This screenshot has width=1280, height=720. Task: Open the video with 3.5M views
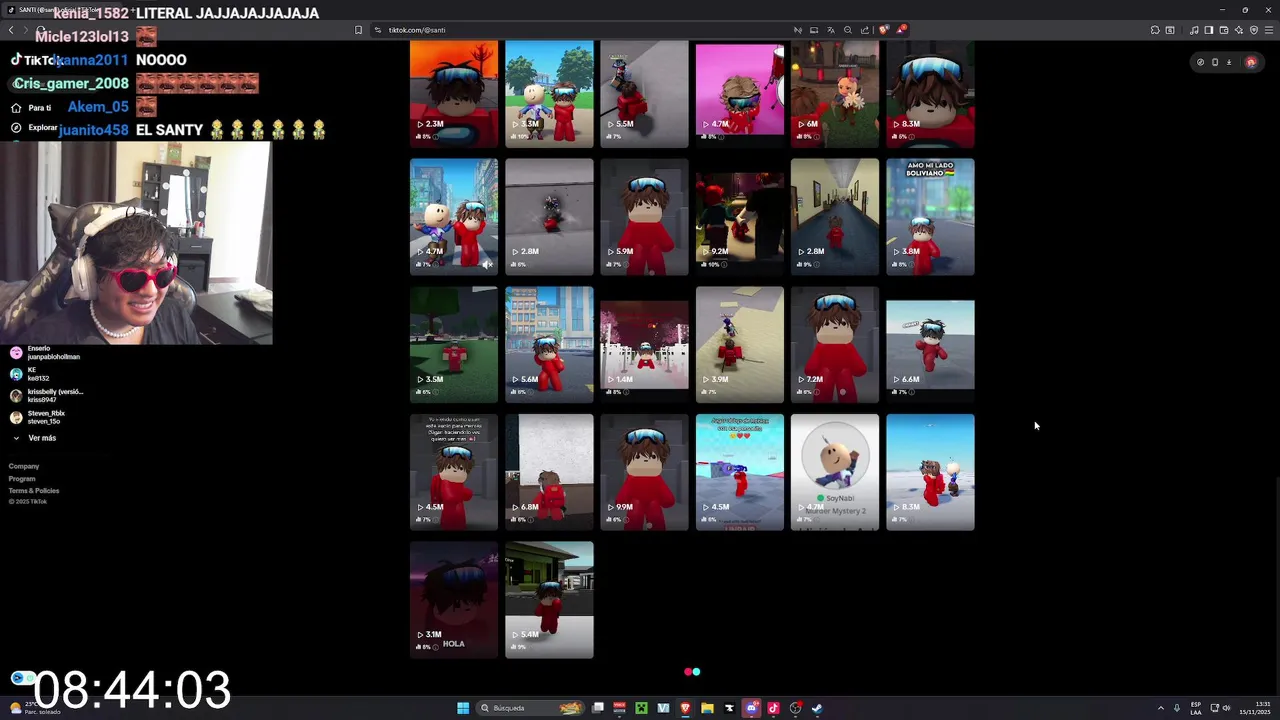[x=453, y=344]
